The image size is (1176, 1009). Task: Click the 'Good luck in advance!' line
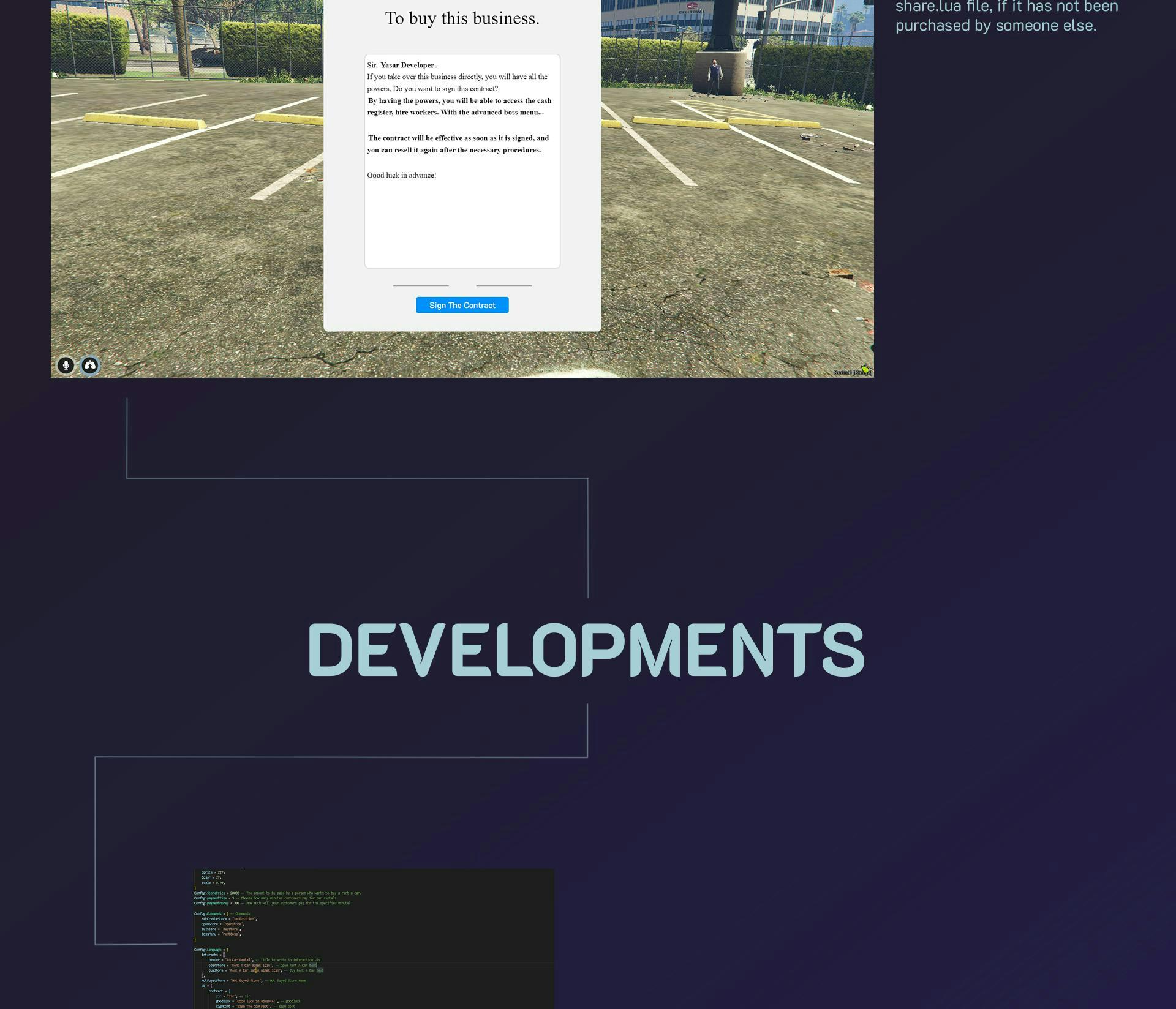[401, 175]
